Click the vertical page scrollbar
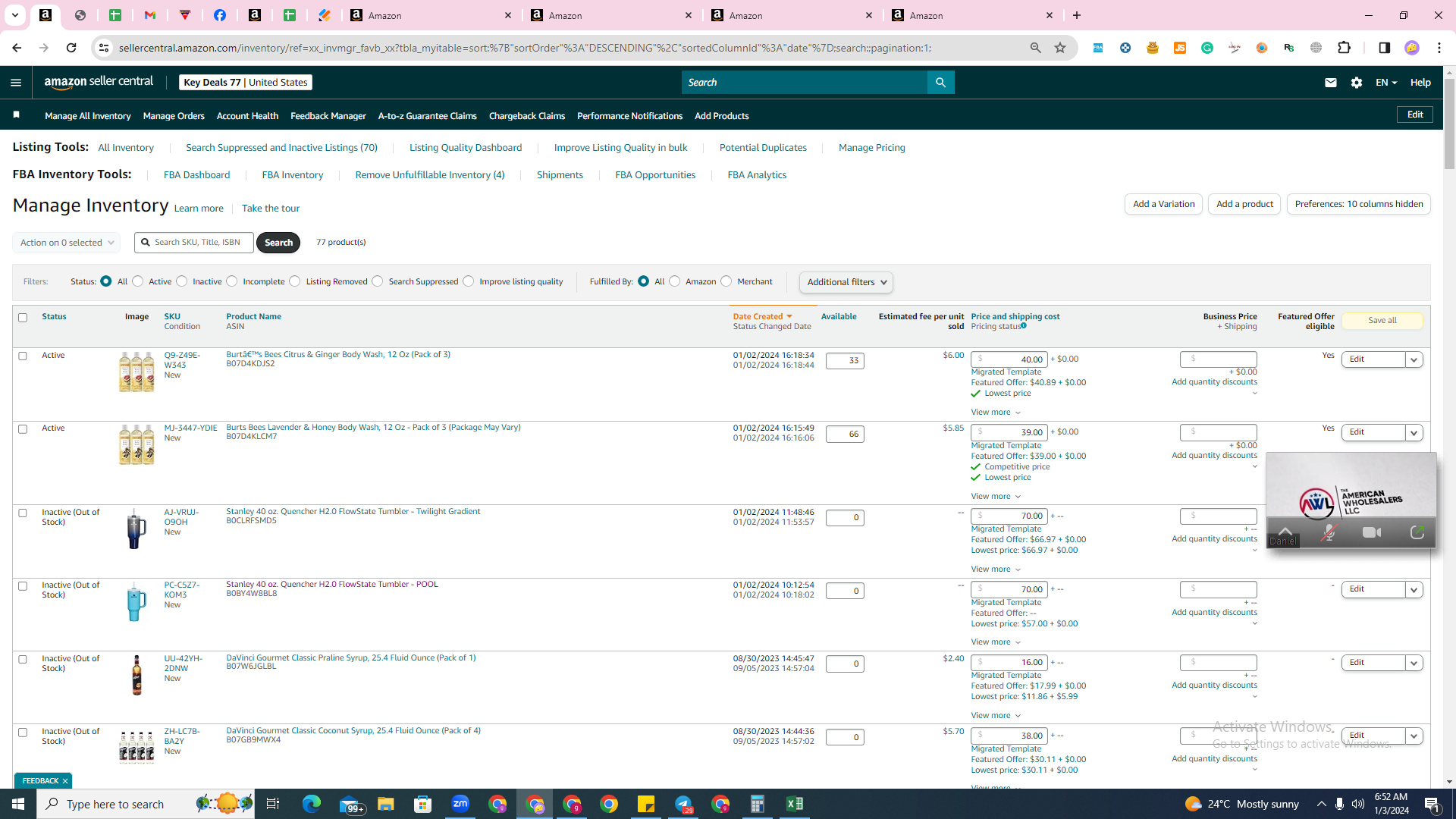The height and width of the screenshot is (819, 1456). pos(1449,124)
